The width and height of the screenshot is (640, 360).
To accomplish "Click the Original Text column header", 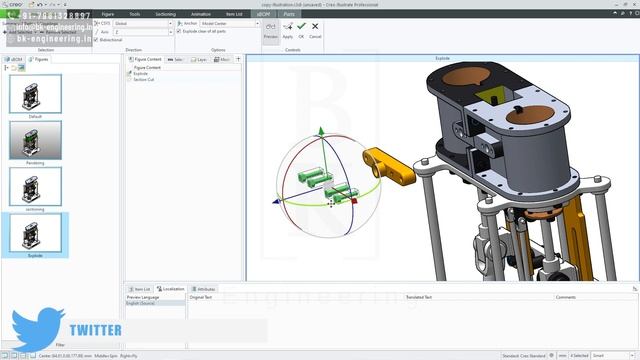I will pos(201,297).
